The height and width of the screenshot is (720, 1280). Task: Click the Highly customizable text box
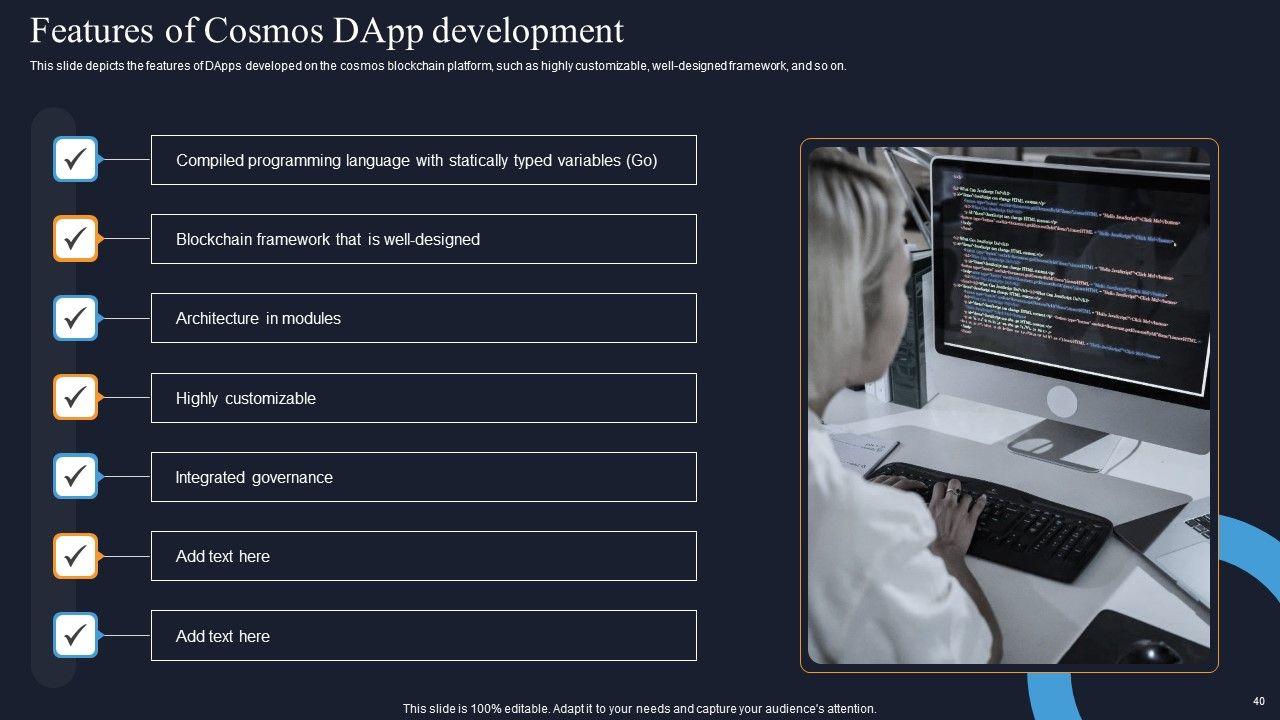(424, 398)
